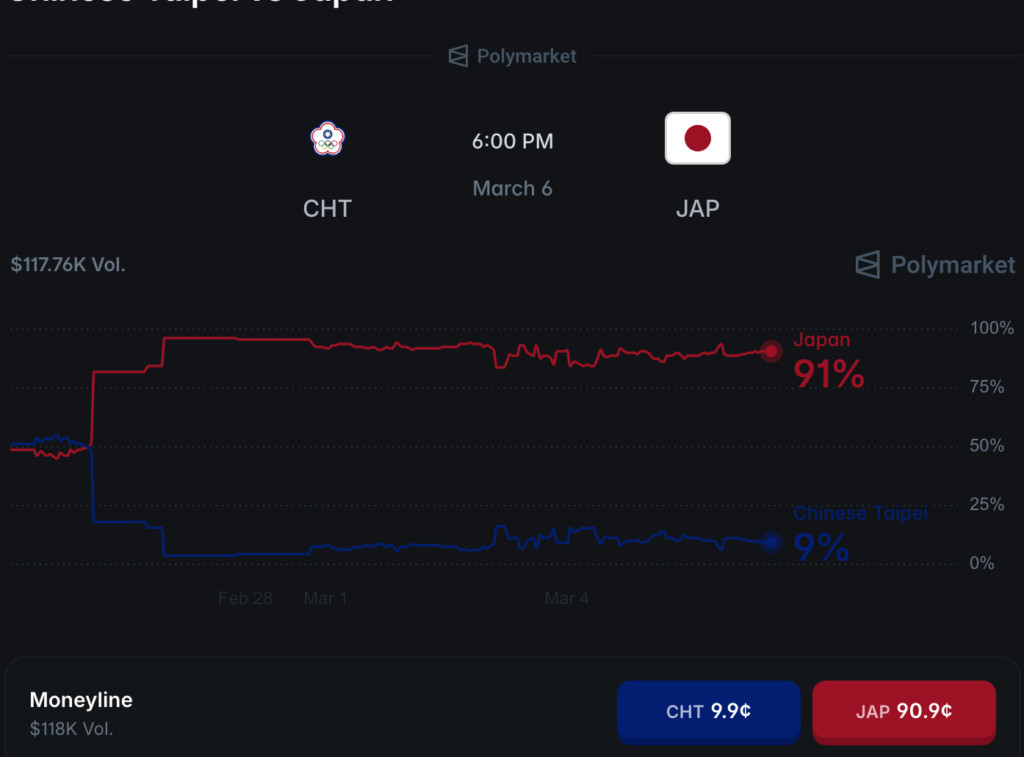Click the Polymarket watermark logo above the chart

[x=867, y=265]
